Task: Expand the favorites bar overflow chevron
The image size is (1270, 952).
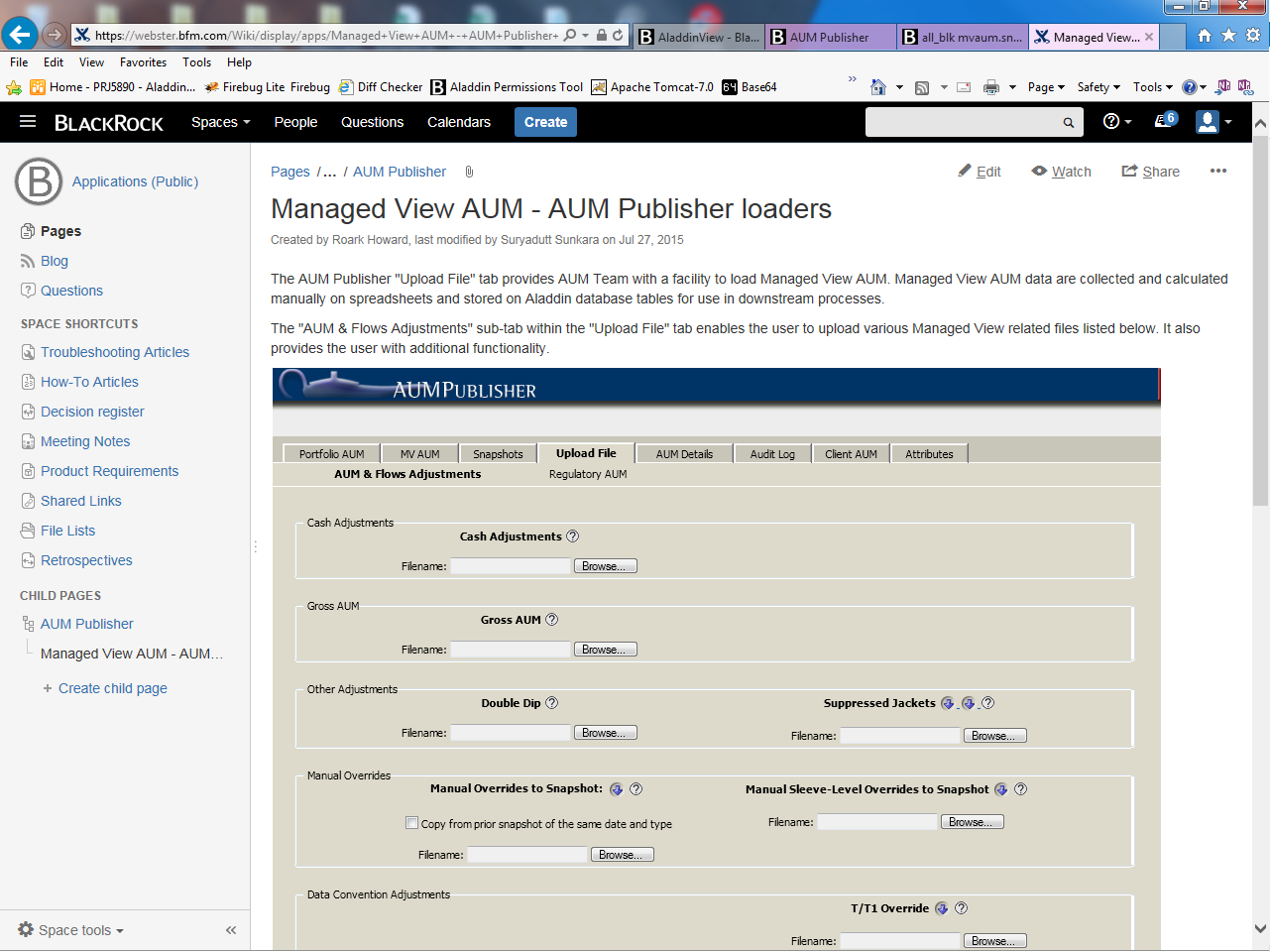Action: (x=853, y=79)
